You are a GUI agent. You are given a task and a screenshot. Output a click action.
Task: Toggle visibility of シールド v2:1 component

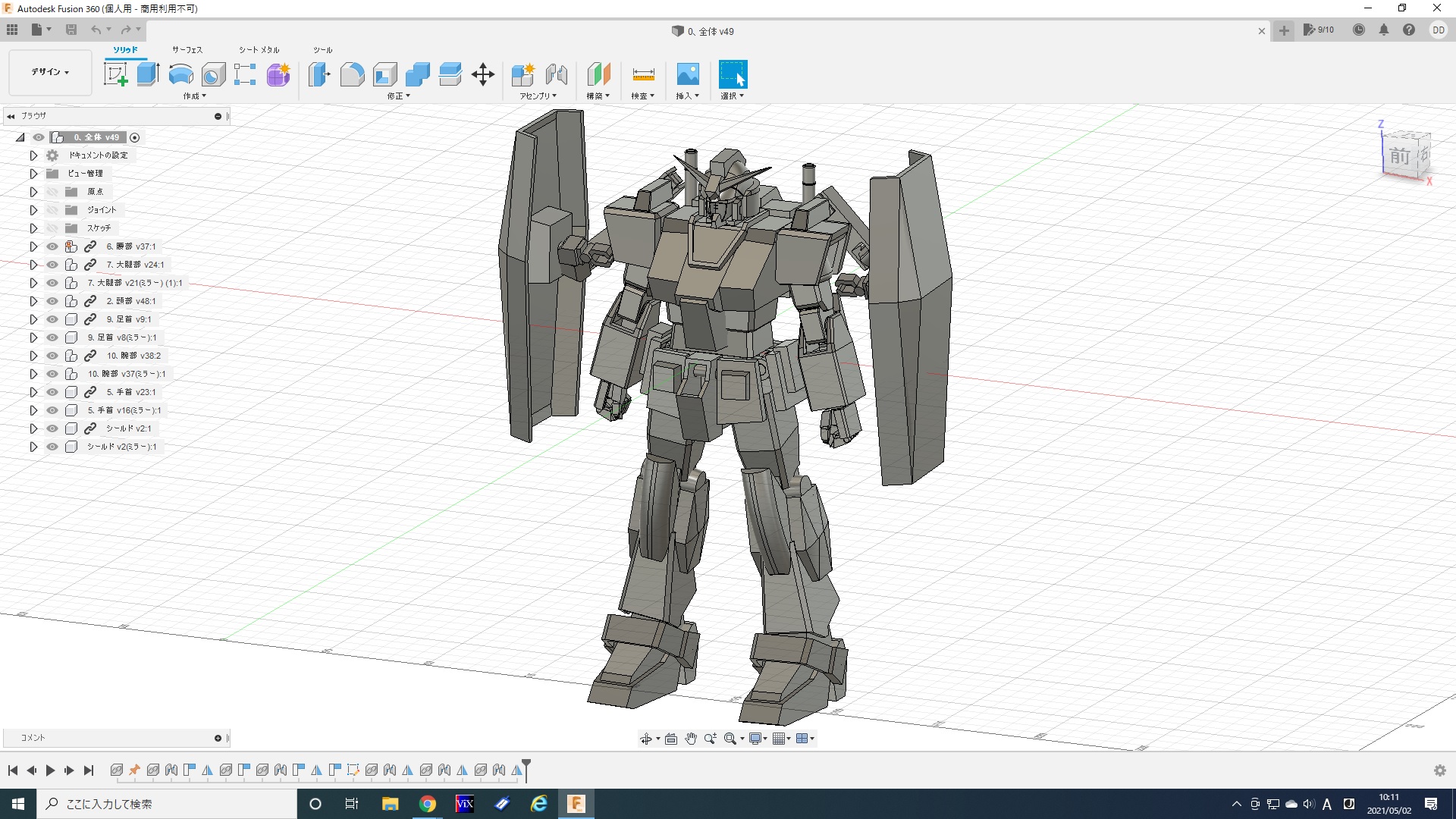click(52, 428)
